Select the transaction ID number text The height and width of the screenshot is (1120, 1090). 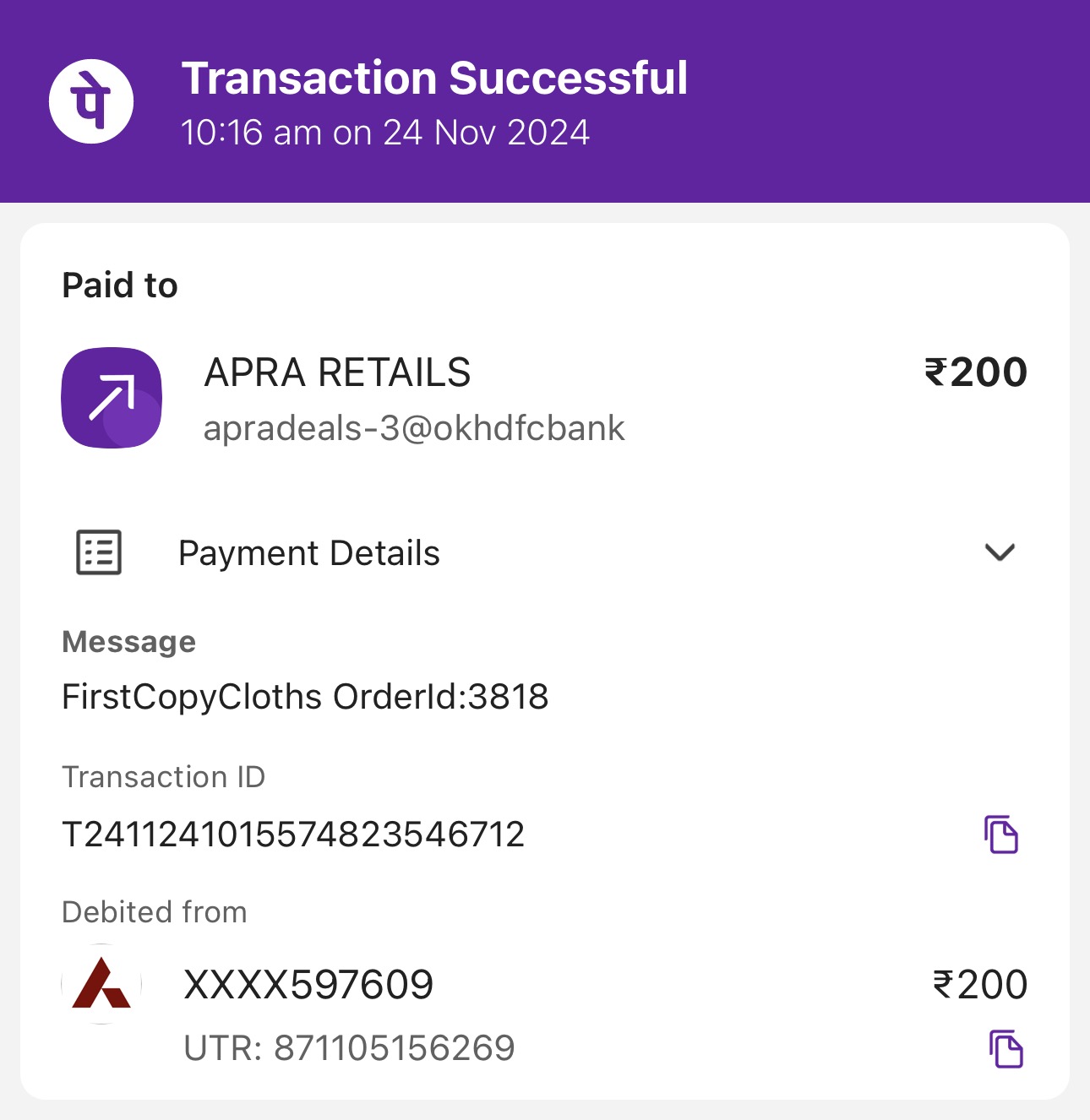(x=293, y=835)
